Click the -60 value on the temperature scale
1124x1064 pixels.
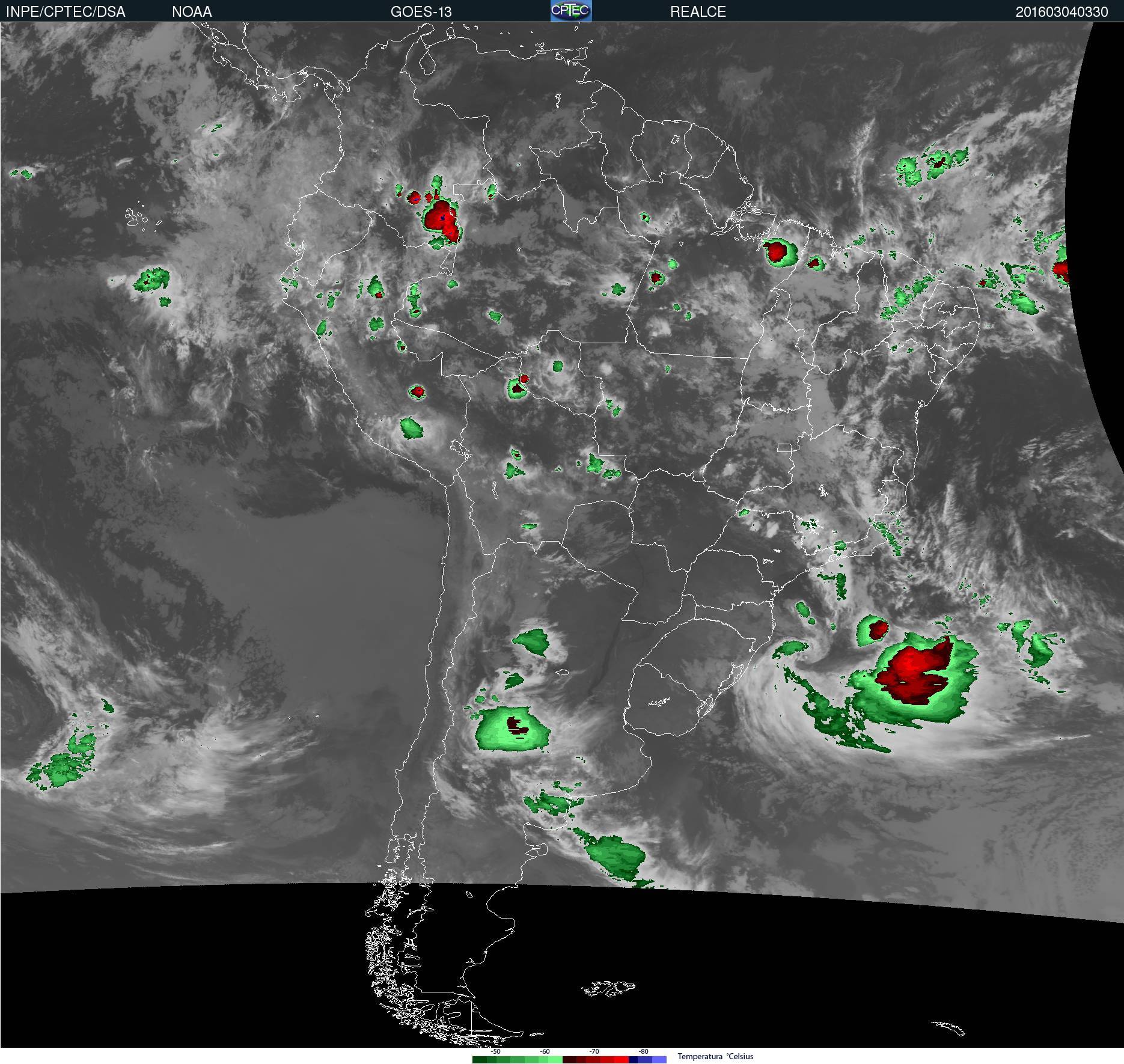pos(545,1051)
